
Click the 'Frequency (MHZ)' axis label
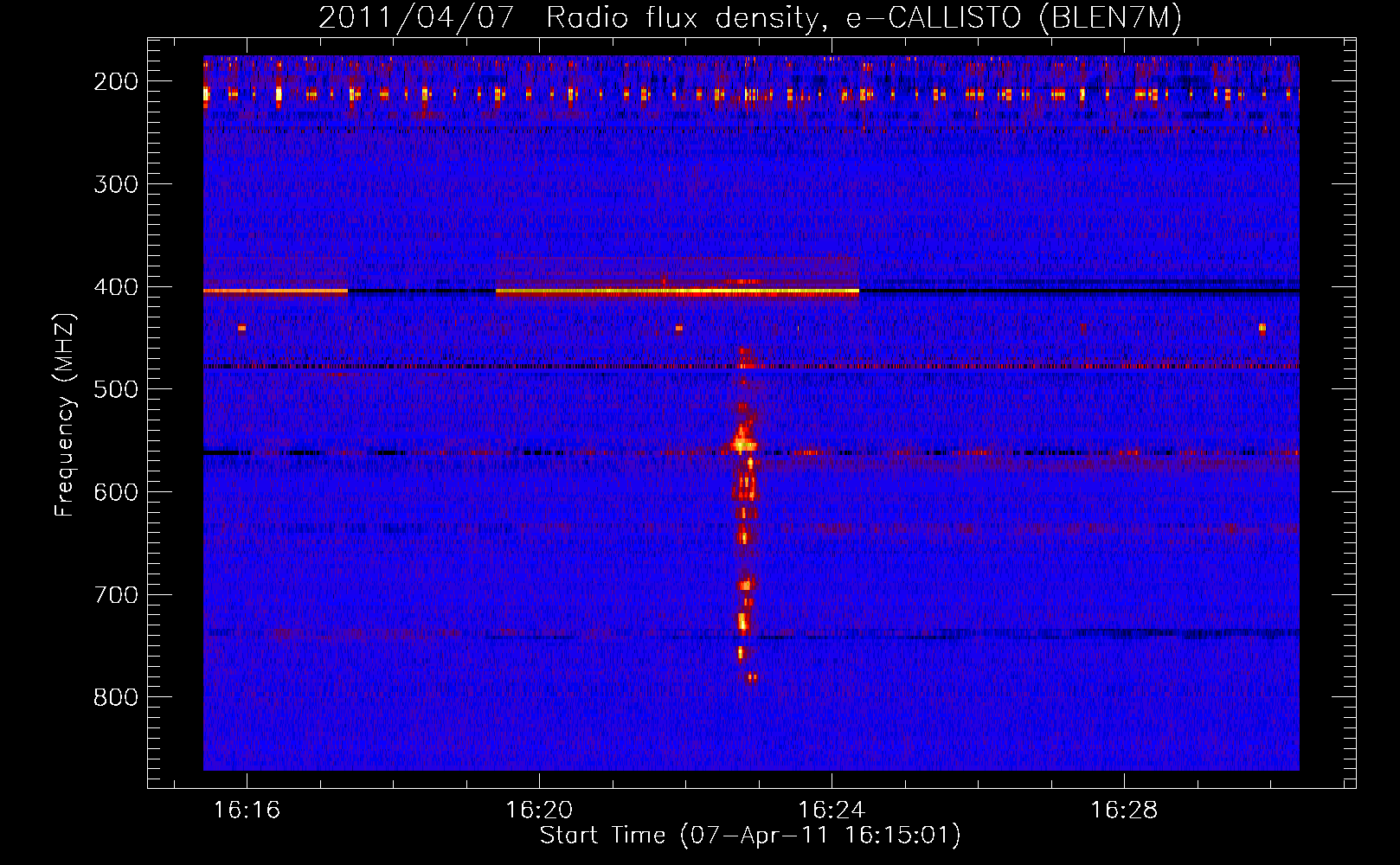[65, 415]
